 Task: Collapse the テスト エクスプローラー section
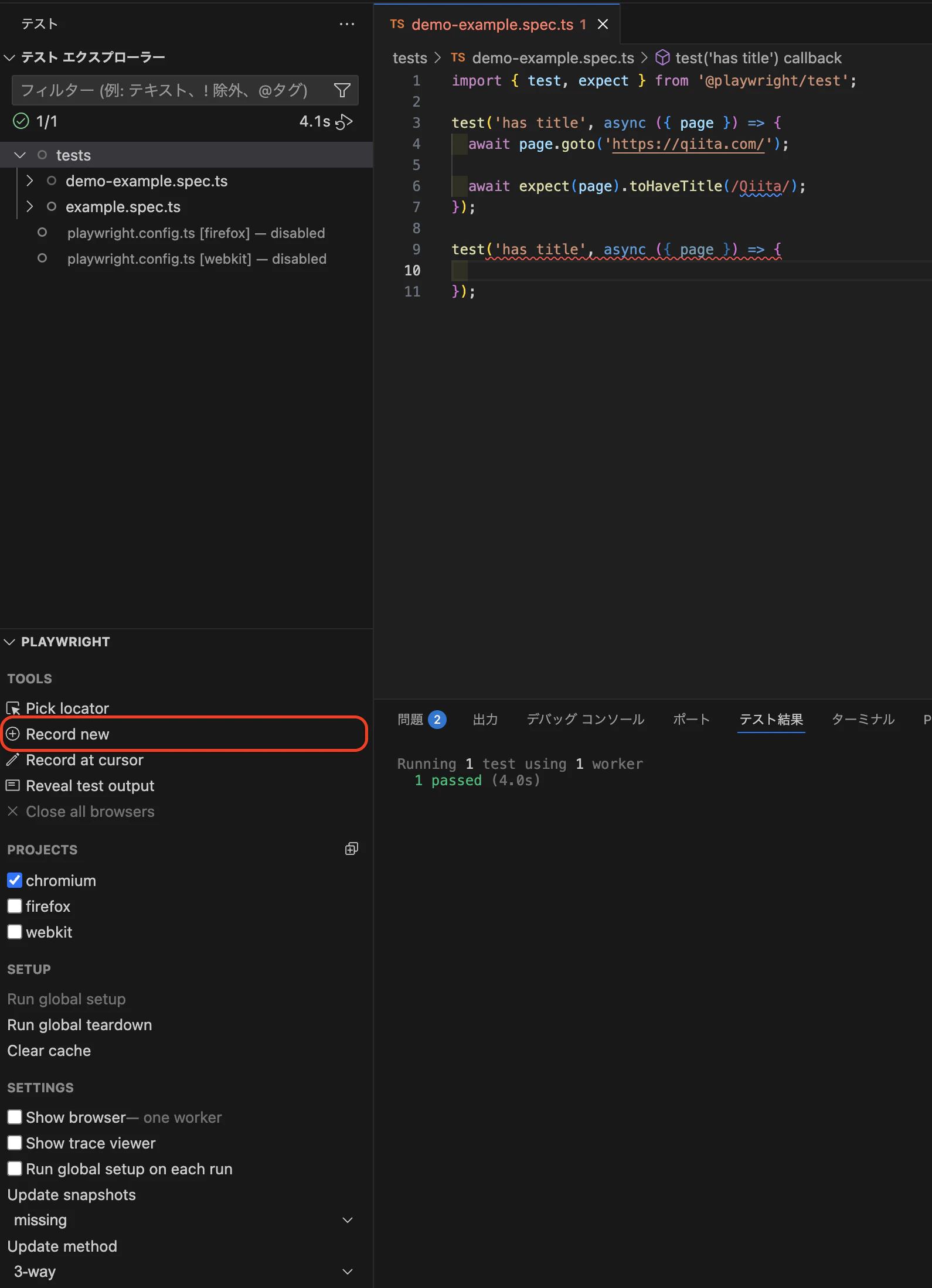point(9,57)
